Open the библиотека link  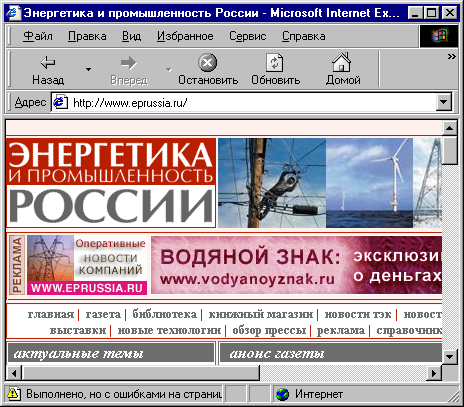[x=165, y=314]
